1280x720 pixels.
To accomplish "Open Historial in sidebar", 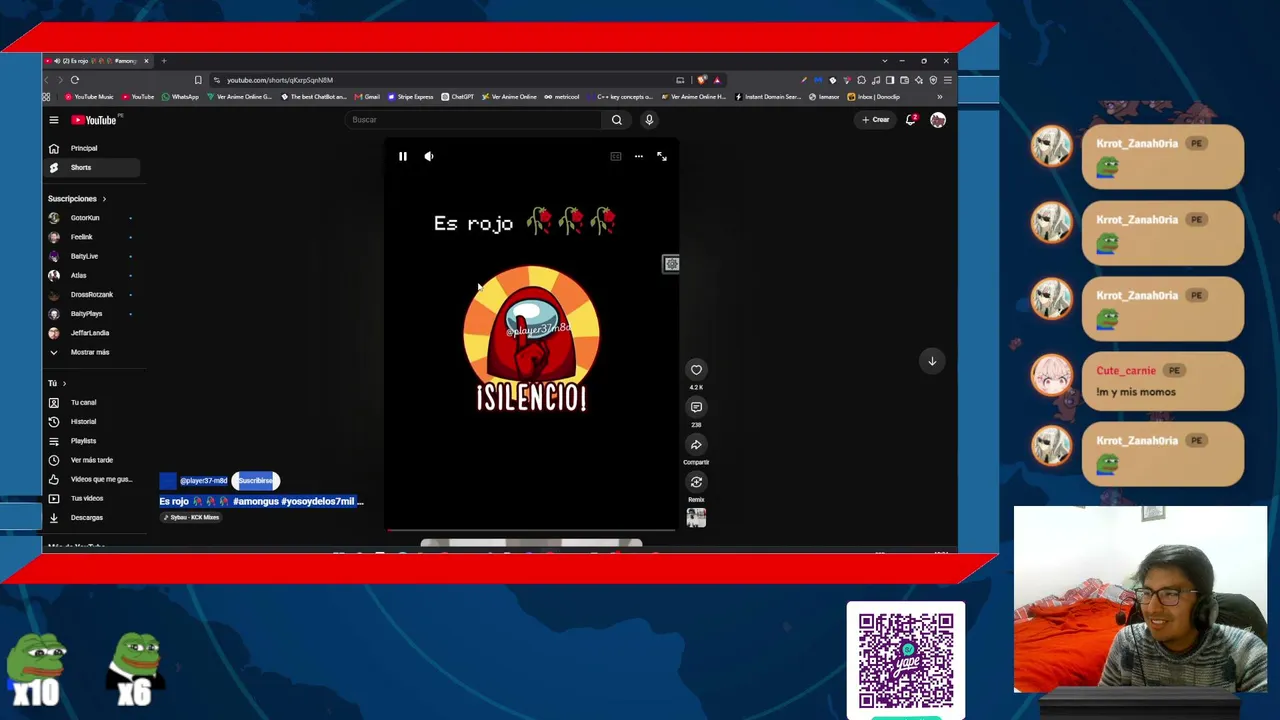I will [x=92, y=422].
